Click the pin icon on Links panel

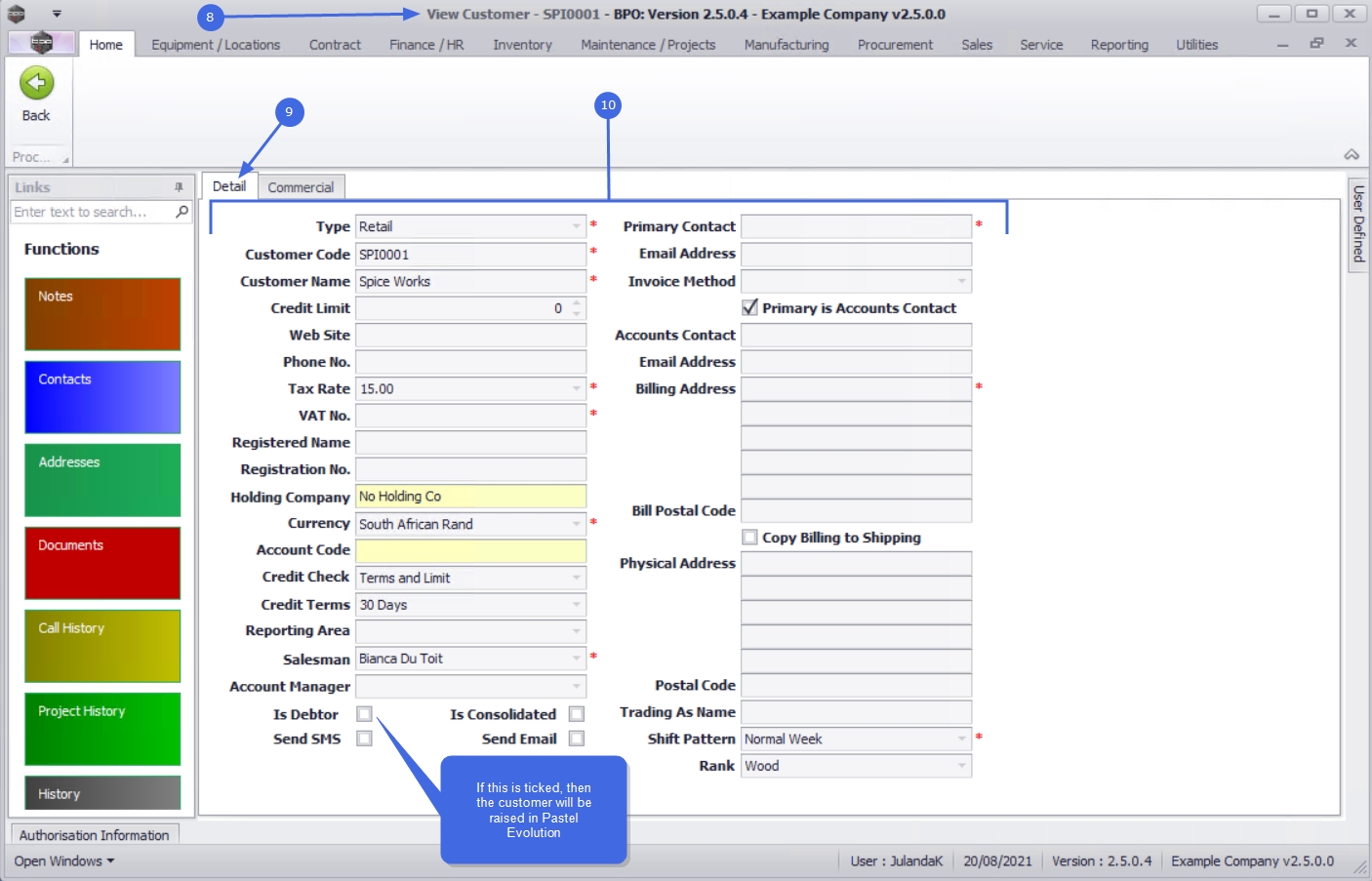[x=179, y=186]
